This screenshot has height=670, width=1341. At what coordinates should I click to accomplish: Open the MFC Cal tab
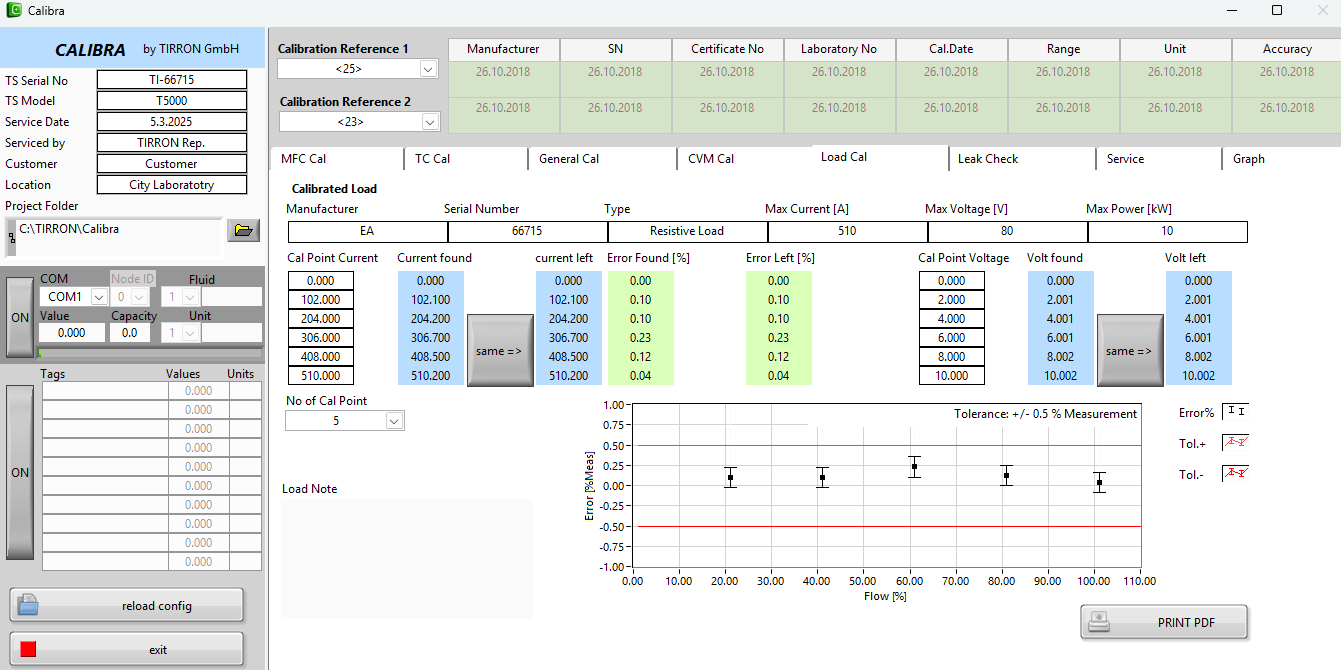(x=304, y=159)
